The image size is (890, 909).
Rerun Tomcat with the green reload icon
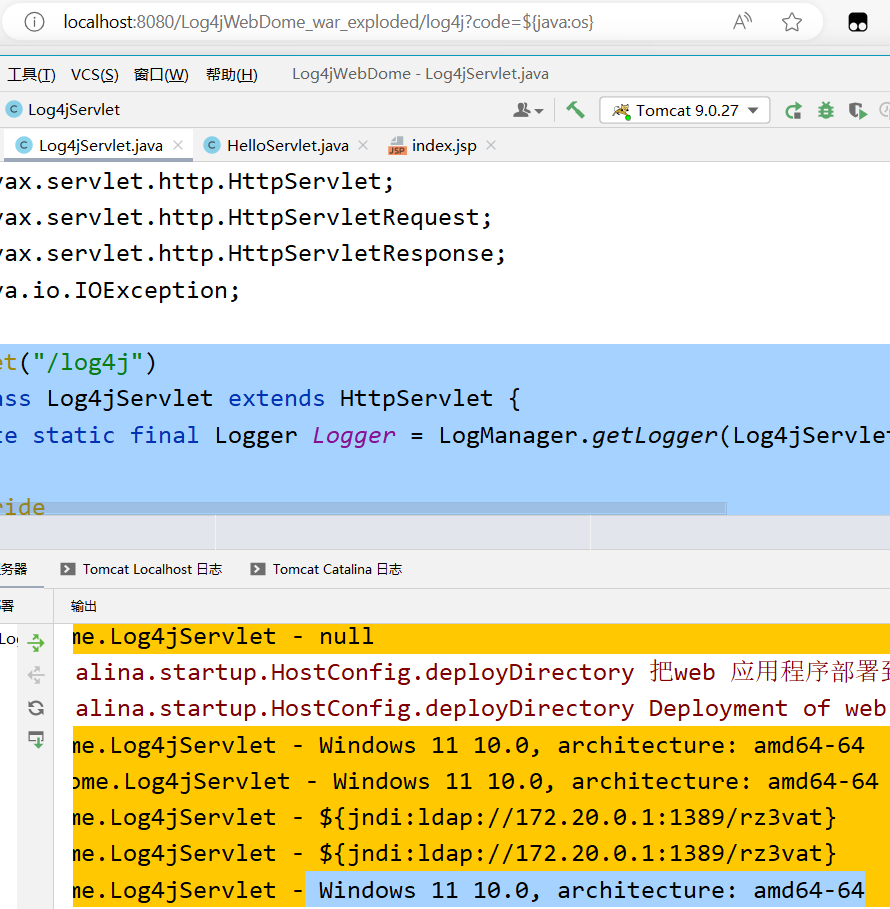[x=793, y=110]
